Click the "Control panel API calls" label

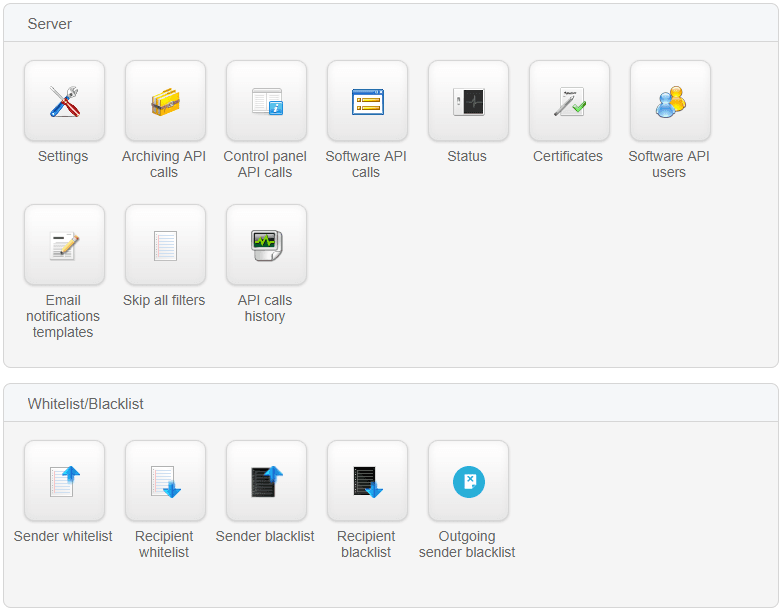click(x=265, y=164)
